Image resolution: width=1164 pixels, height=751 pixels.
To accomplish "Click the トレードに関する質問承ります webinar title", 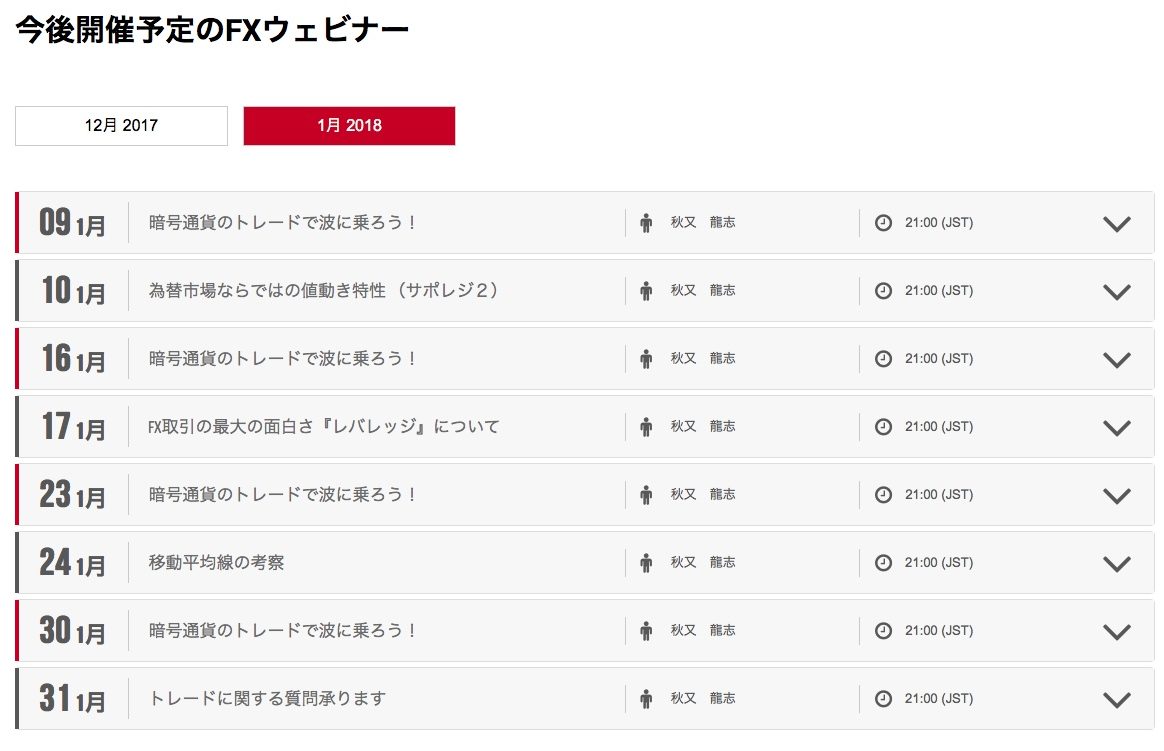I will 267,699.
